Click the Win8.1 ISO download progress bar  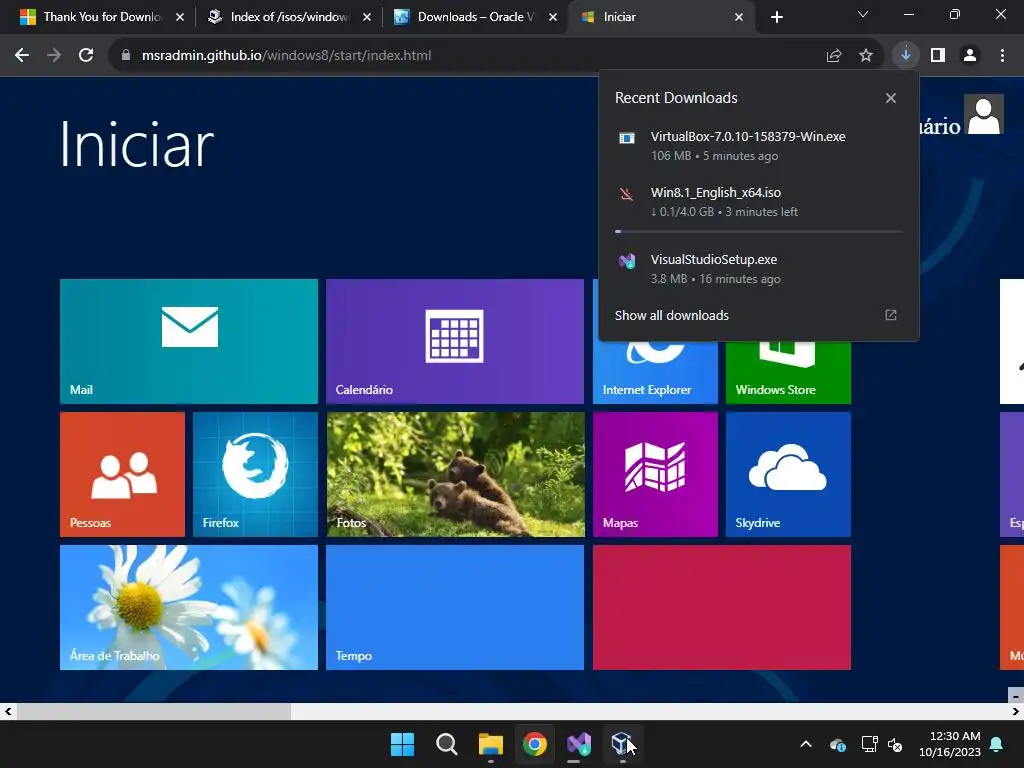click(x=758, y=231)
